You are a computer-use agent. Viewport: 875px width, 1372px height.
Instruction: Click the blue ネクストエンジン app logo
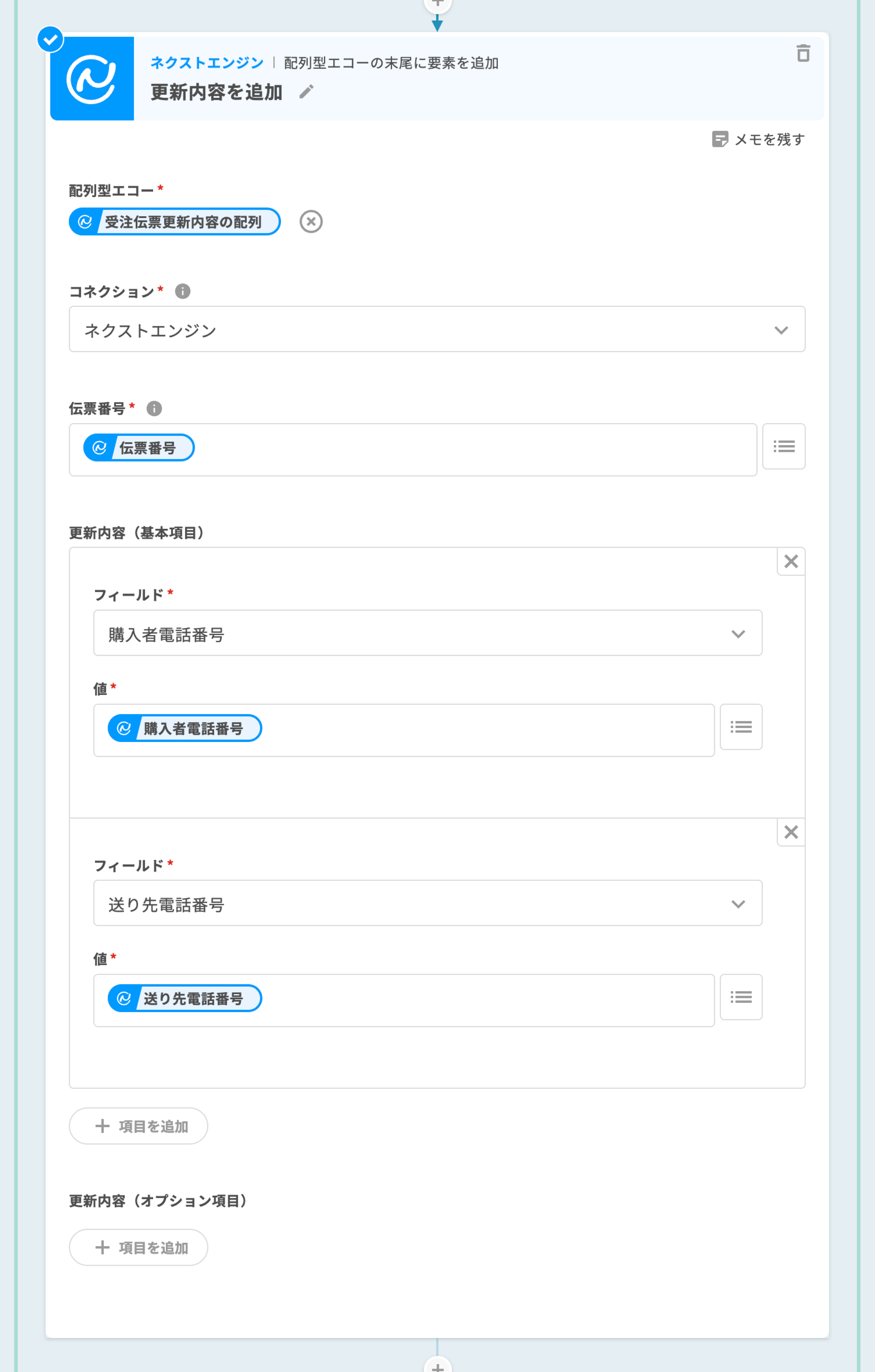click(x=92, y=79)
